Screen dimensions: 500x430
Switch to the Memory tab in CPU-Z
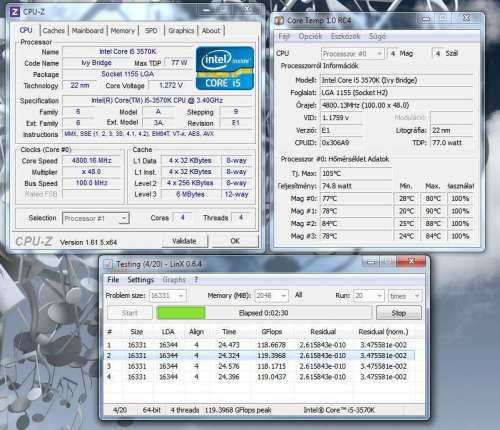click(x=122, y=31)
